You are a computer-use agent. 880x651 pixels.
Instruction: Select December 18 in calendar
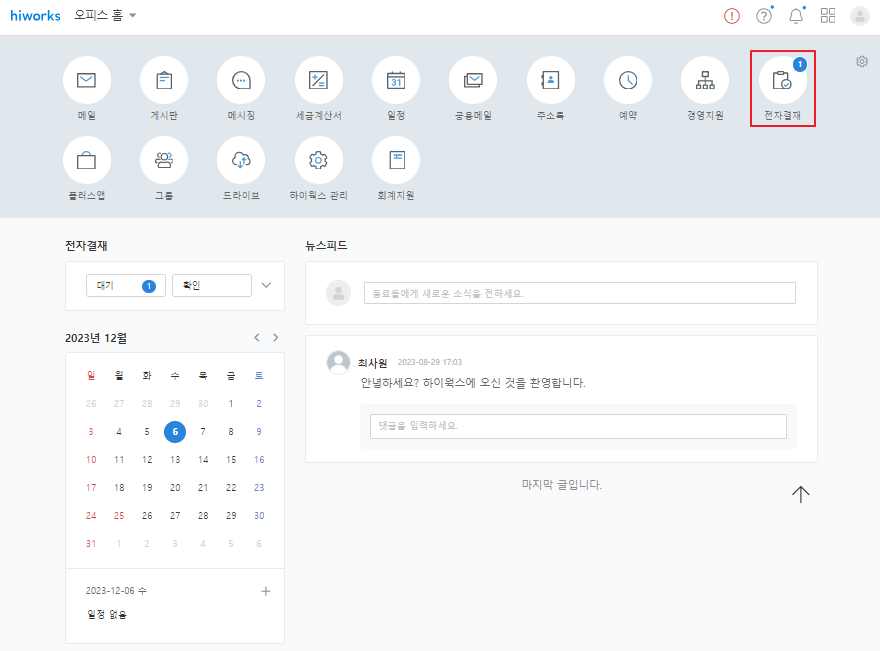[119, 488]
